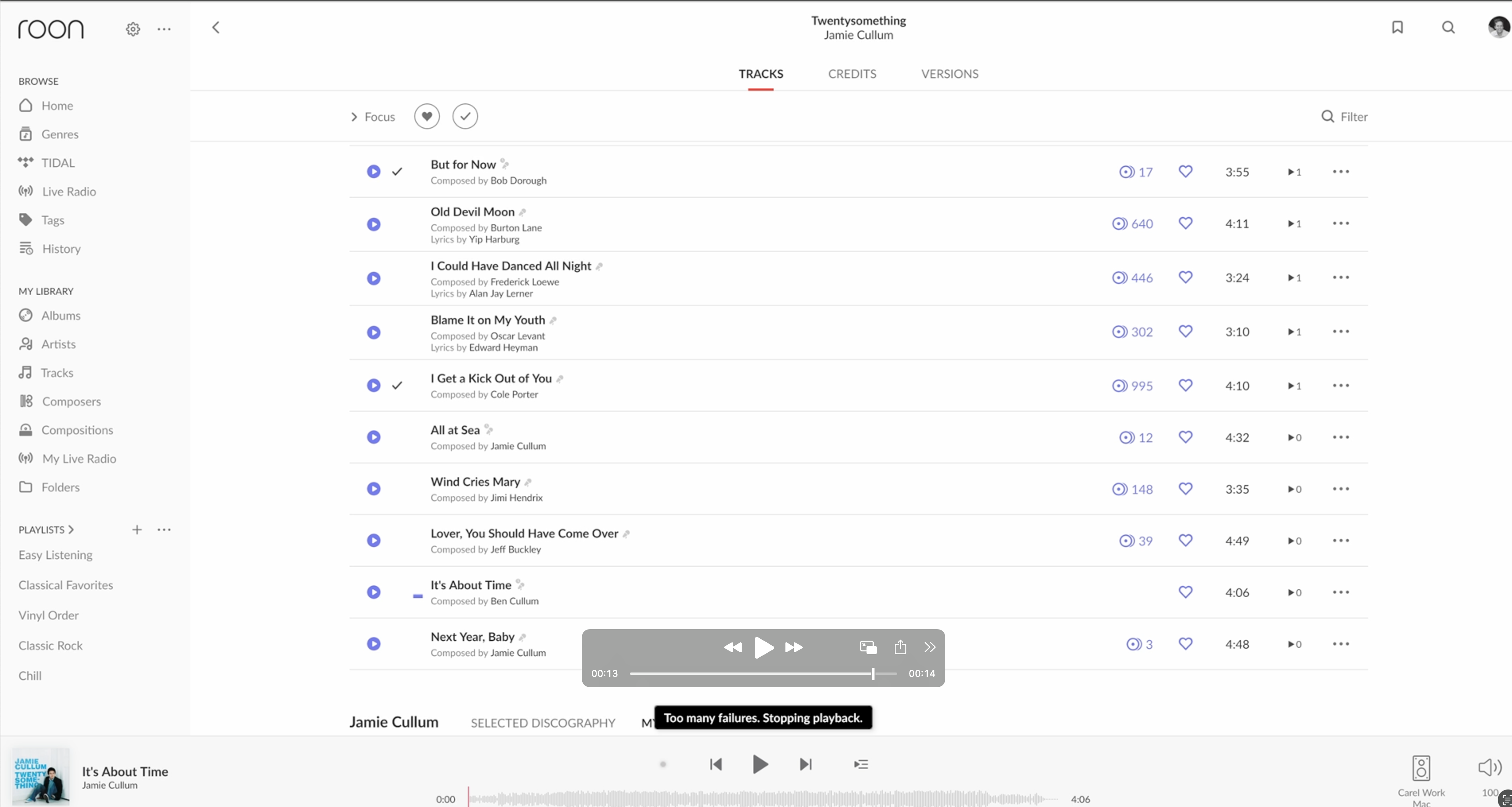Viewport: 1512px width, 807px height.
Task: Go back using the back arrow
Action: pyautogui.click(x=216, y=27)
